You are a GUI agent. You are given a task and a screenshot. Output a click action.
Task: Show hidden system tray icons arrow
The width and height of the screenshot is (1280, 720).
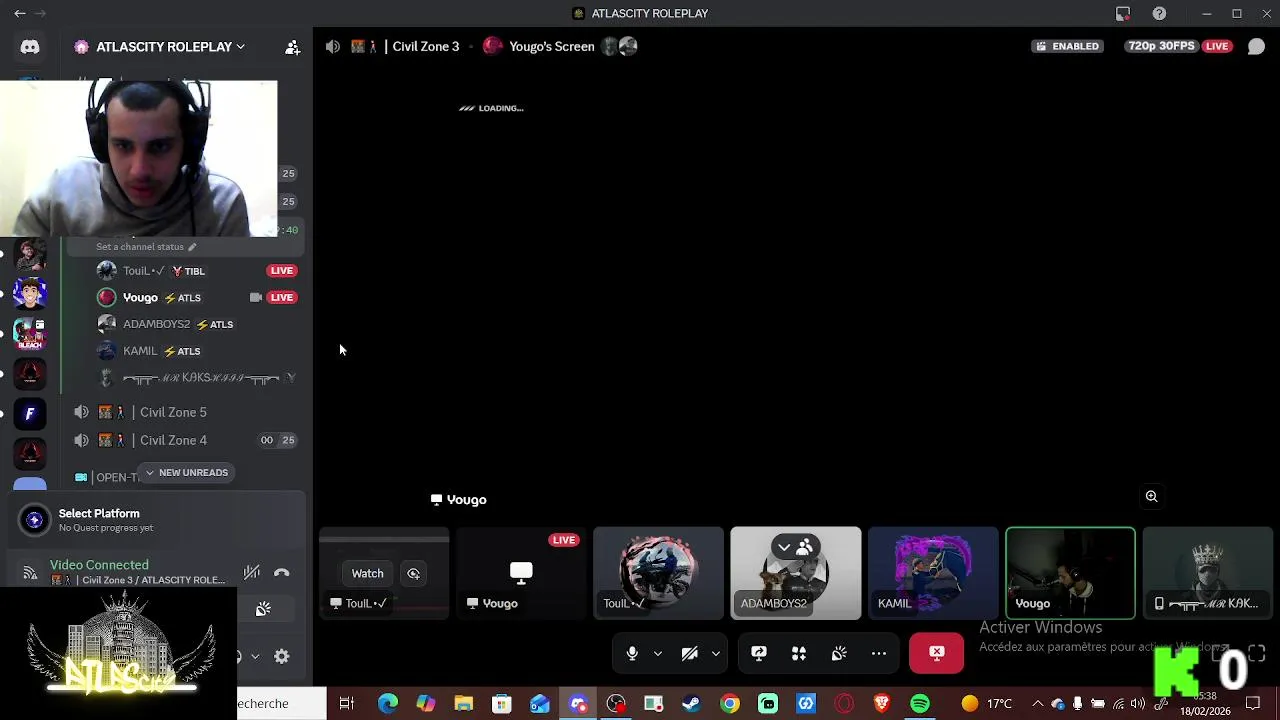1037,704
